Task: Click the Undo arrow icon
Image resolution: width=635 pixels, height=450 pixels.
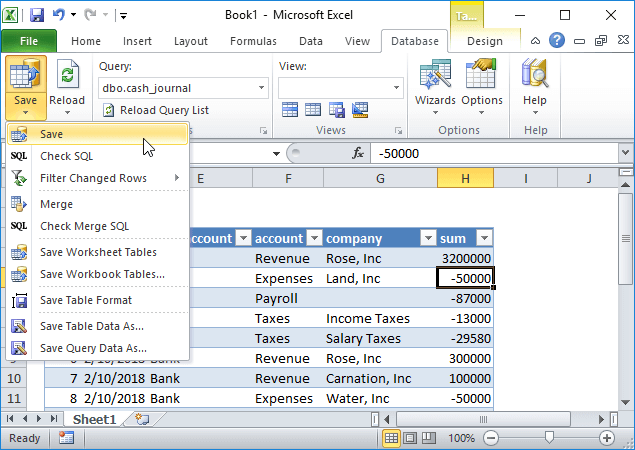Action: (x=59, y=15)
